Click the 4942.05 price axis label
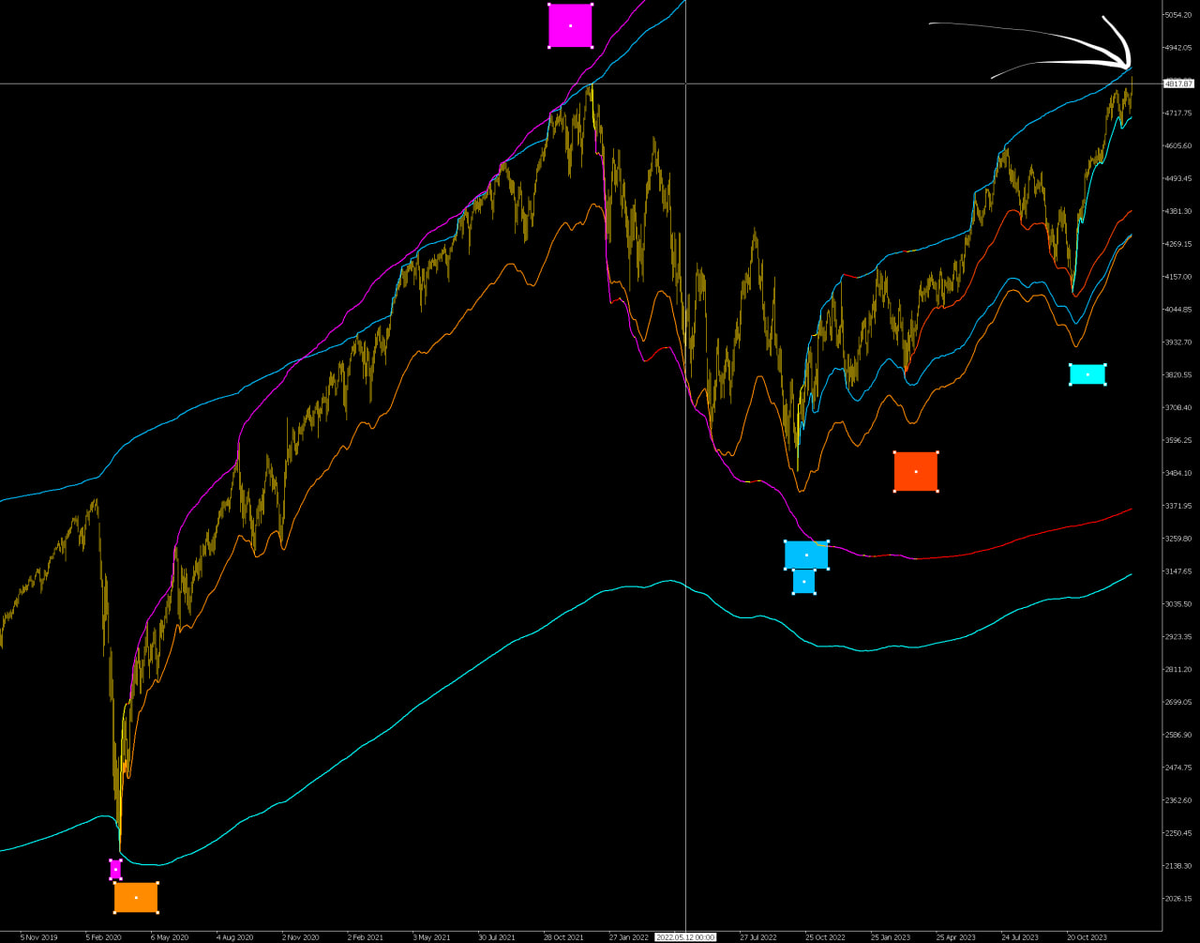 pyautogui.click(x=1180, y=47)
